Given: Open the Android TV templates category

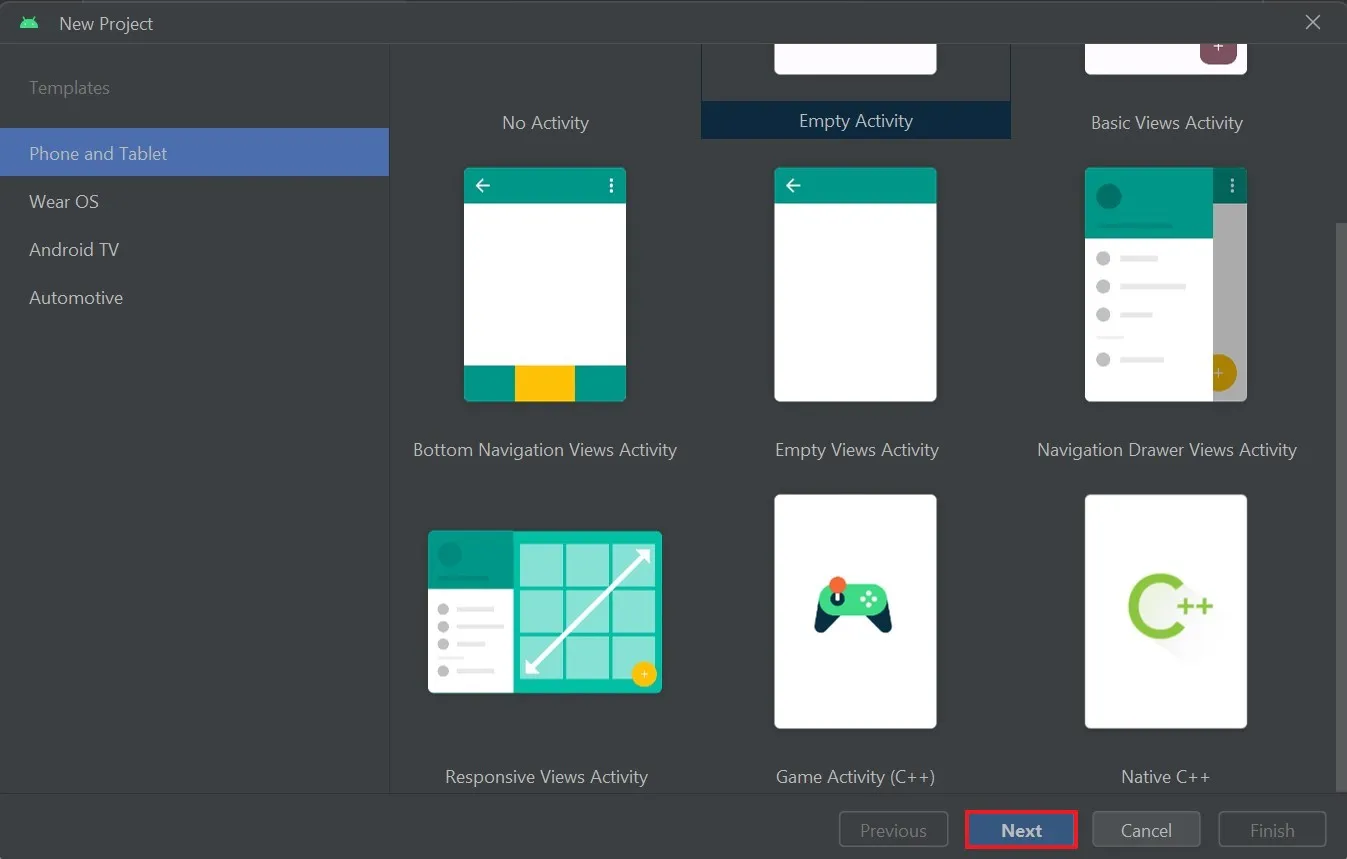Looking at the screenshot, I should coord(73,249).
